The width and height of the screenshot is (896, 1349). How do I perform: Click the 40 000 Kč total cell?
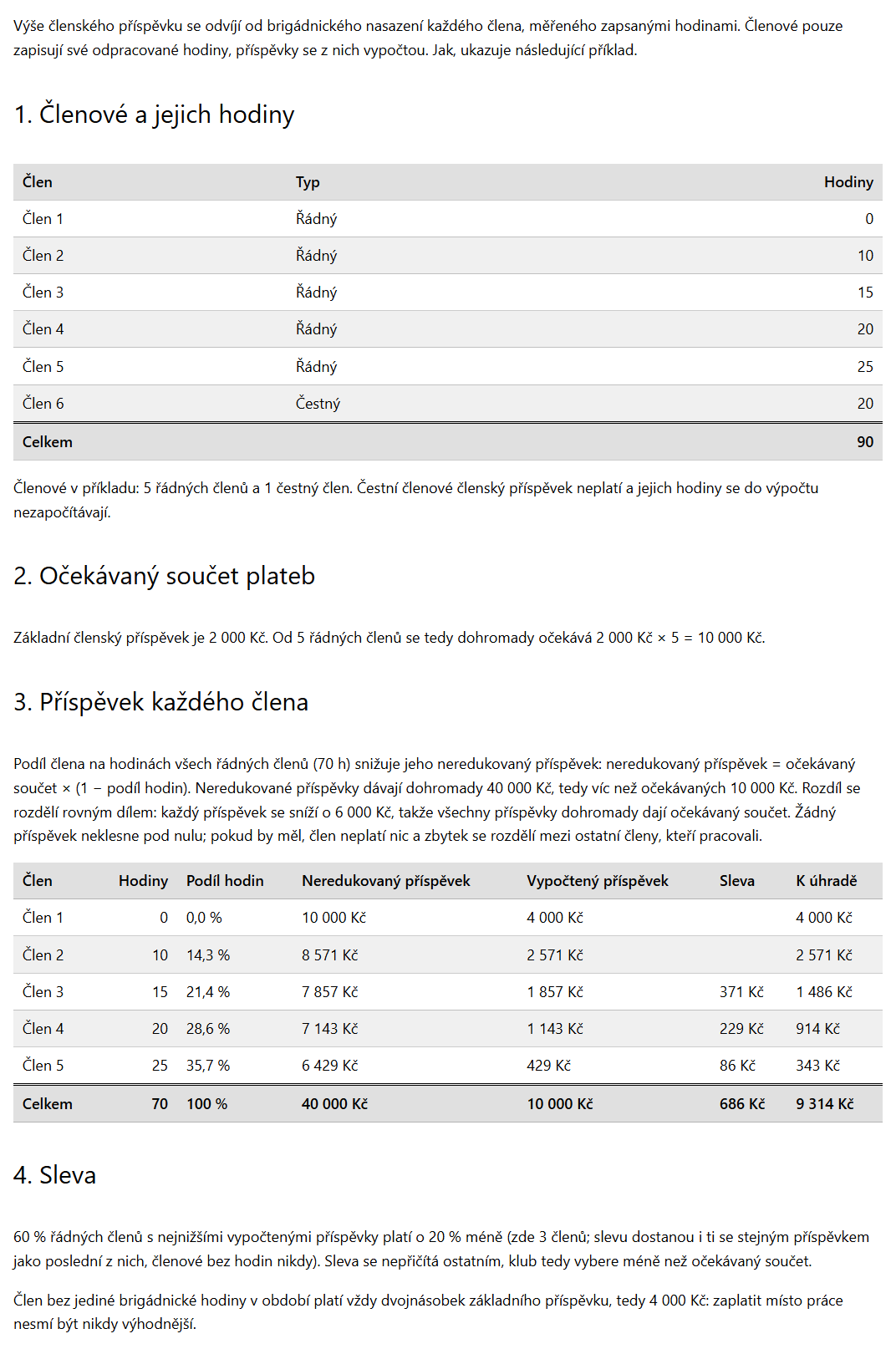[x=334, y=1104]
